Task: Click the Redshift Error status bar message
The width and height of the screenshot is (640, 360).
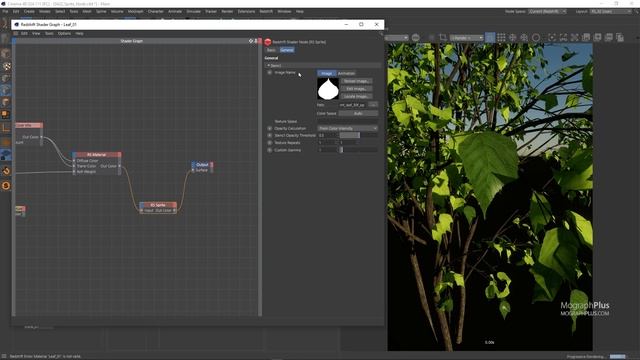Action: (x=45, y=356)
